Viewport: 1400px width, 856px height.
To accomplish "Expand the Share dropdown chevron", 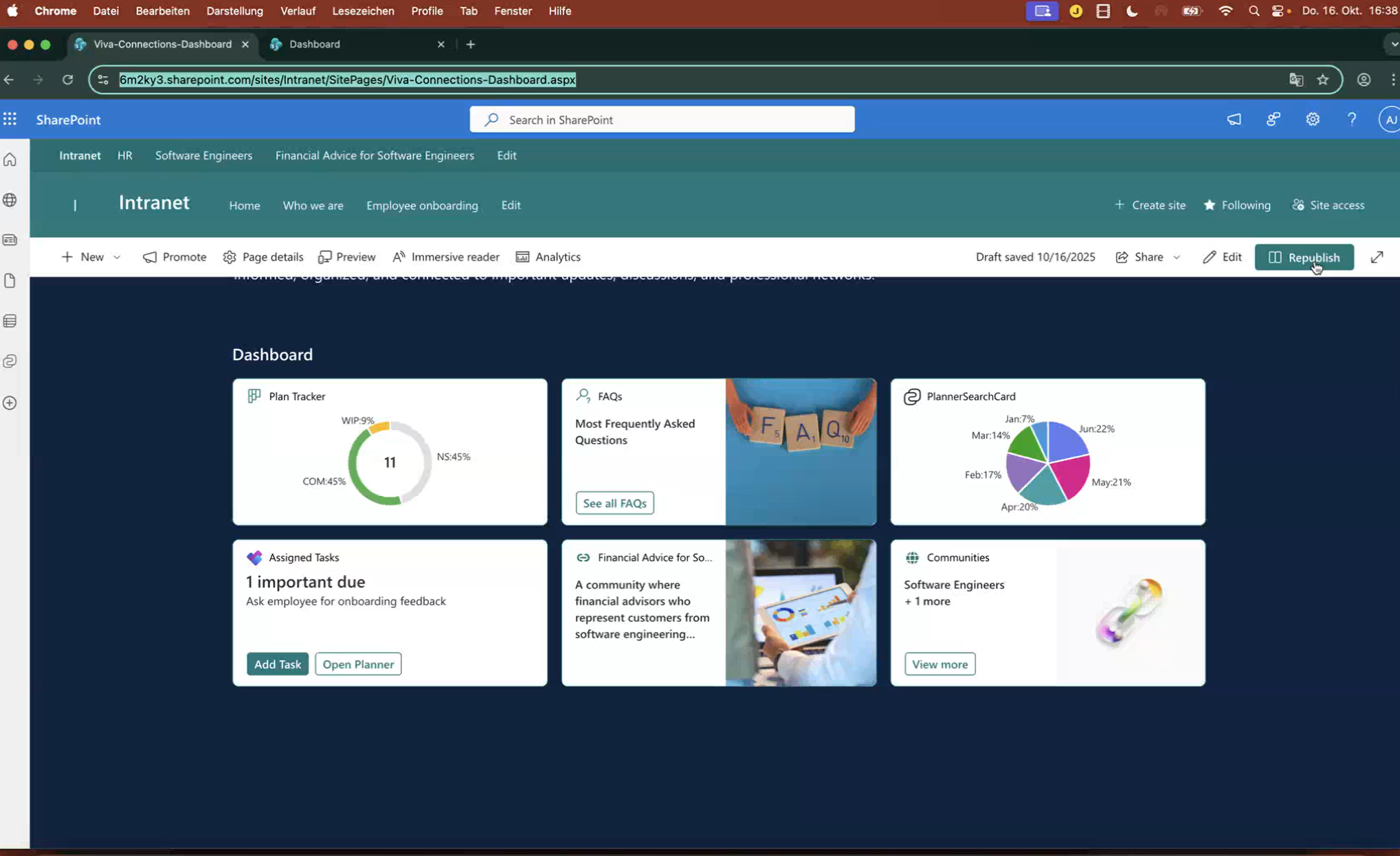I will point(1177,257).
